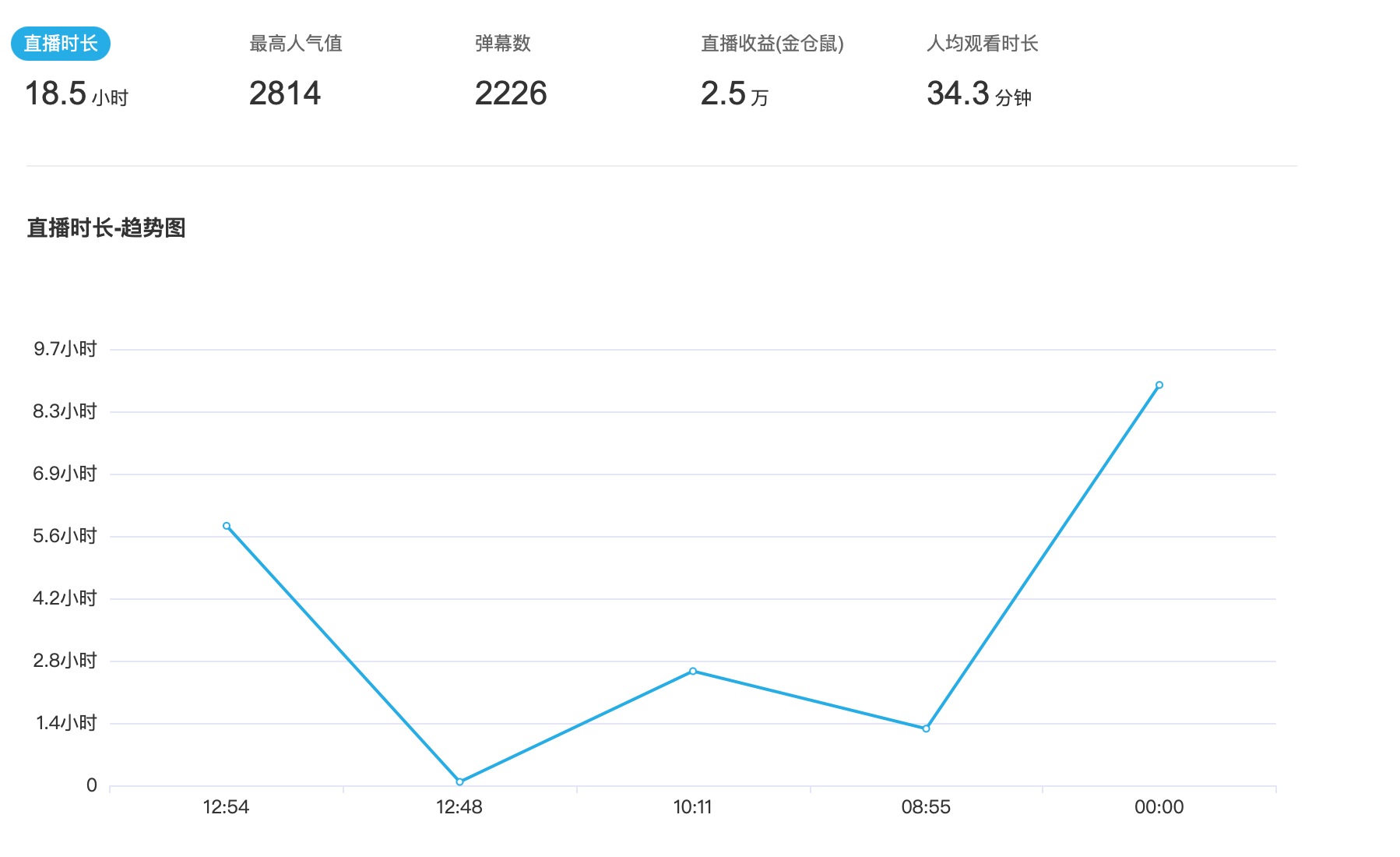Click the data point above 08:55
The height and width of the screenshot is (857, 1400).
pyautogui.click(x=926, y=728)
